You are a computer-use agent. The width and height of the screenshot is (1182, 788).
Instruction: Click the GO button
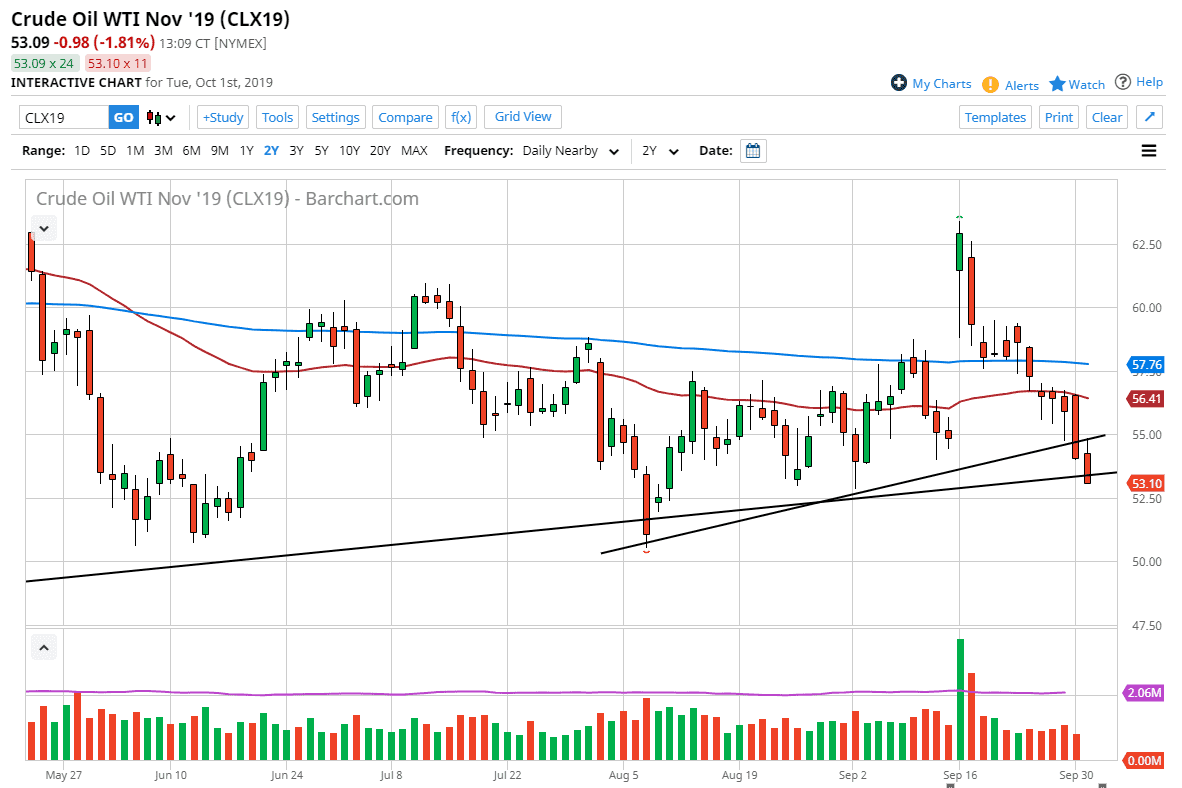pos(123,117)
